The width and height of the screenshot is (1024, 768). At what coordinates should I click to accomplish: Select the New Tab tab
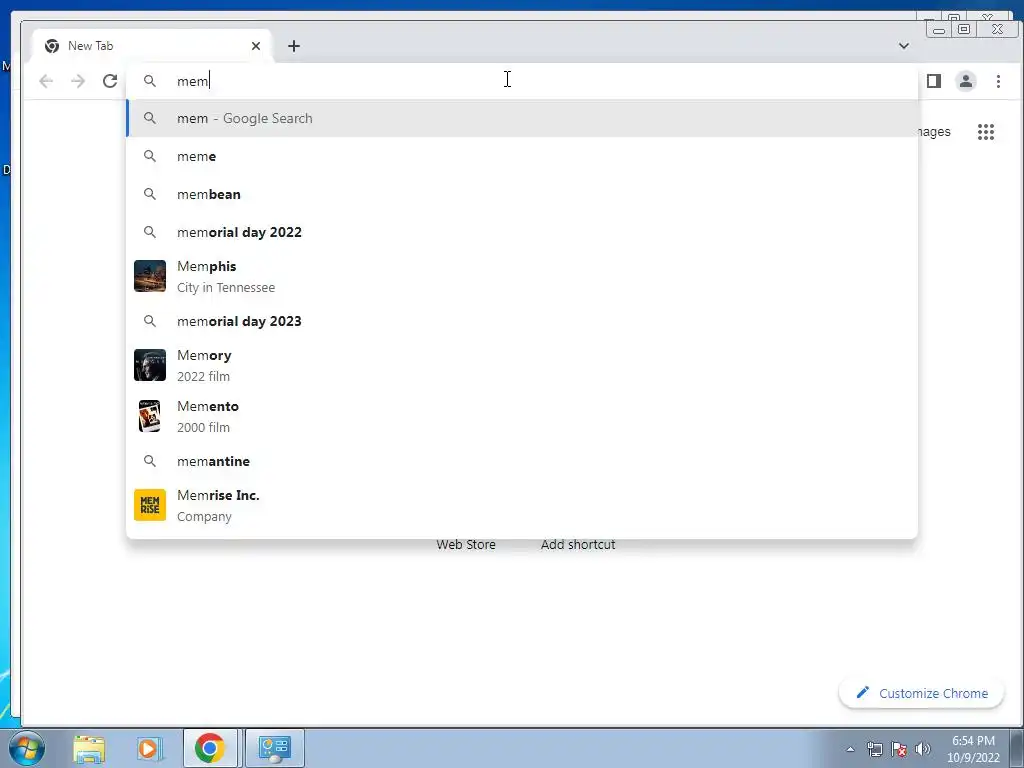click(x=152, y=46)
